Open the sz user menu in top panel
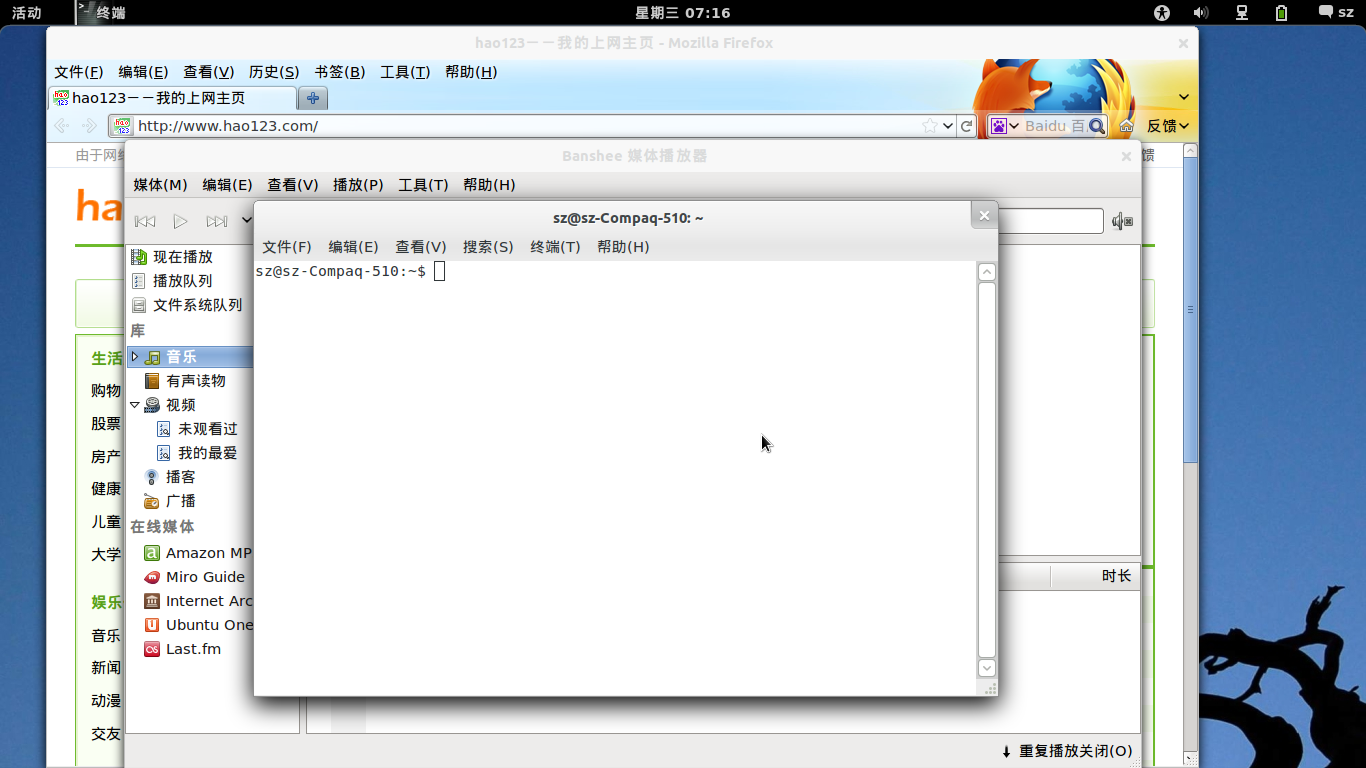 click(x=1338, y=13)
